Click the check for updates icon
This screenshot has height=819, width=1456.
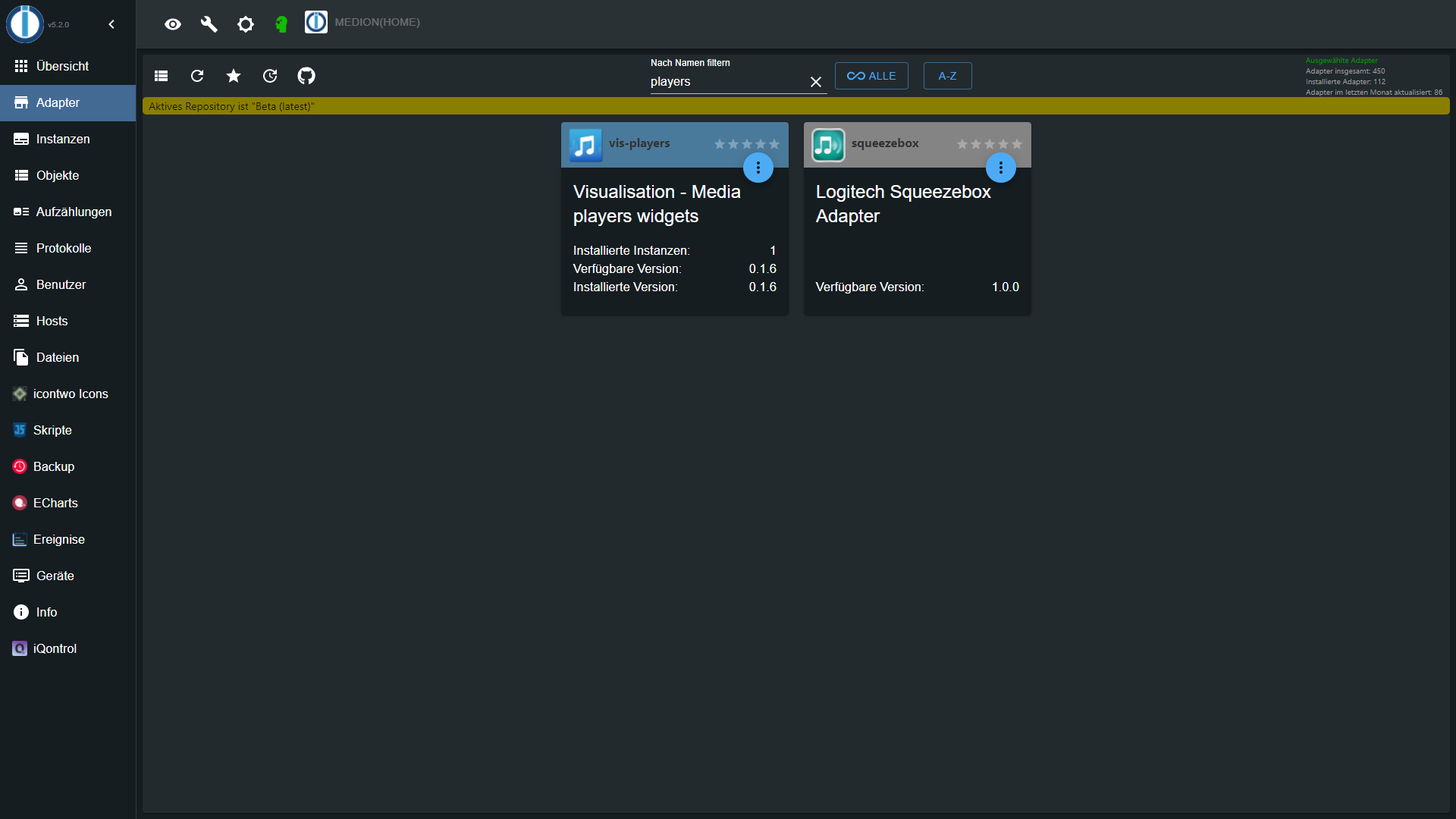[x=270, y=76]
